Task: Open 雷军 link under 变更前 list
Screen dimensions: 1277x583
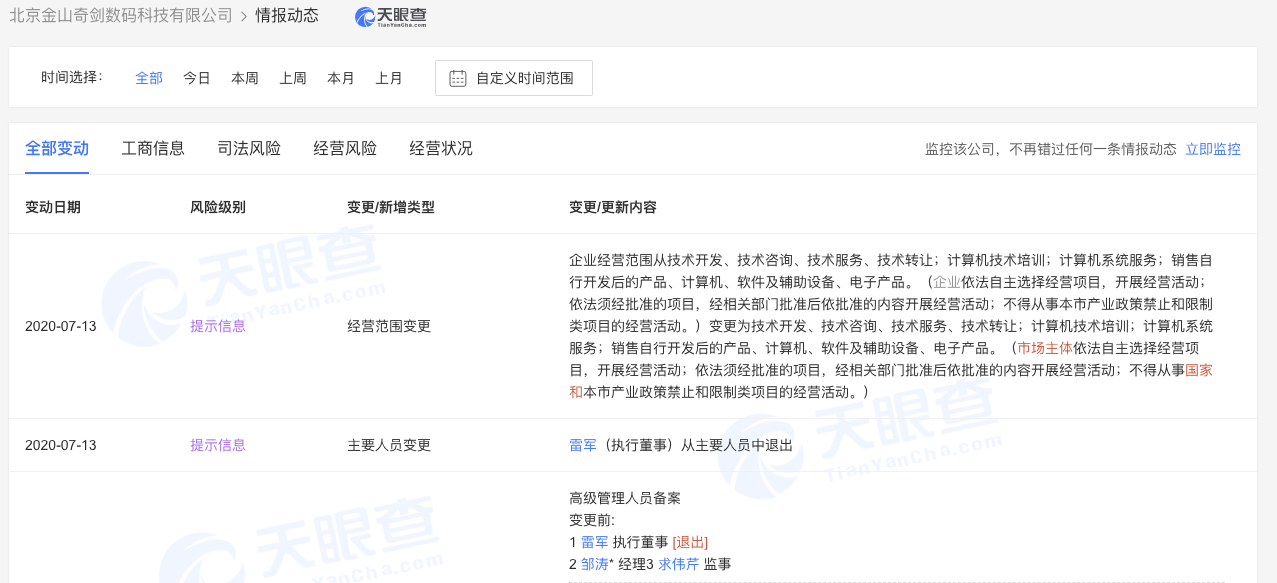Action: [x=595, y=542]
